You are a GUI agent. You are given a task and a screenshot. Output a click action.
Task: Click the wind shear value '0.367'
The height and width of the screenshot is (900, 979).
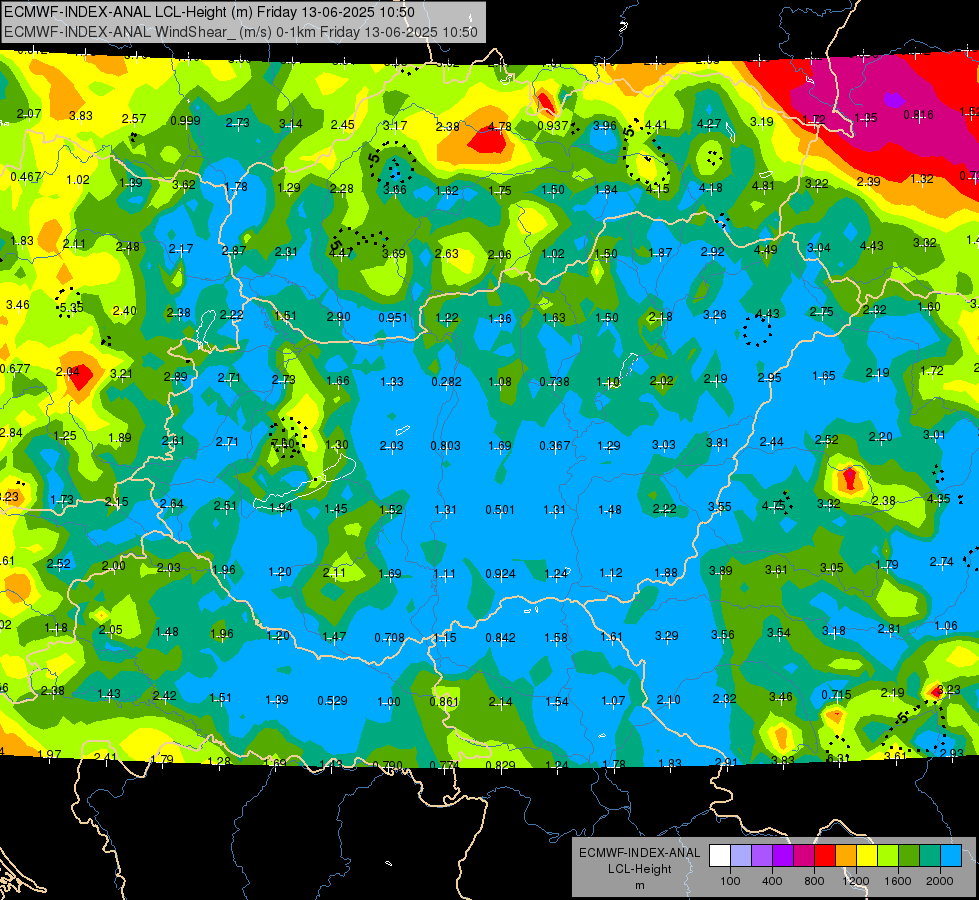(x=554, y=445)
